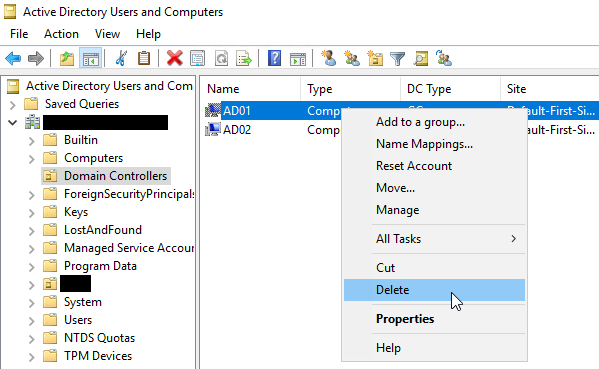Click the title bar application icon
Viewport: 599px width, 369px height.
tap(10, 11)
